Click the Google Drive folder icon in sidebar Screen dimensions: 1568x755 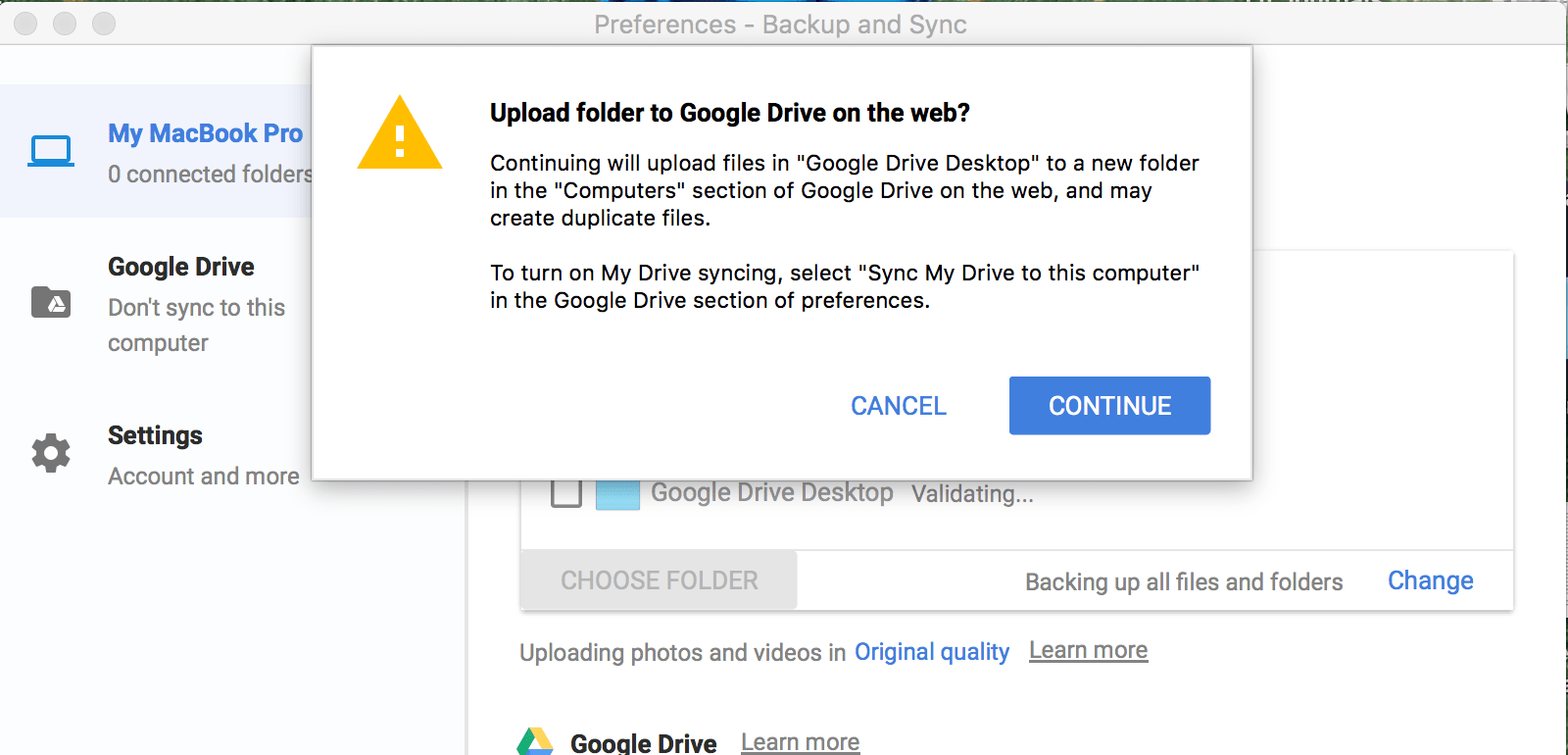coord(51,302)
